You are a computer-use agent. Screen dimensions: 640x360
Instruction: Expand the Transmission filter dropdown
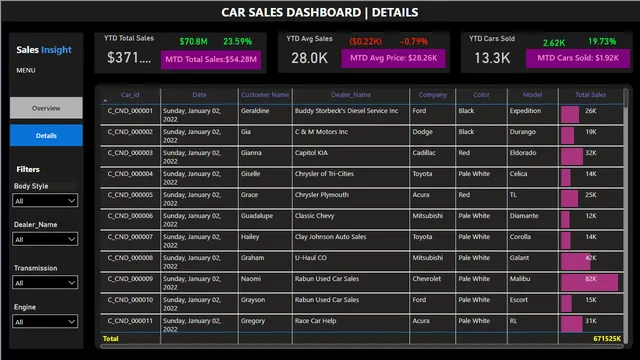point(45,282)
